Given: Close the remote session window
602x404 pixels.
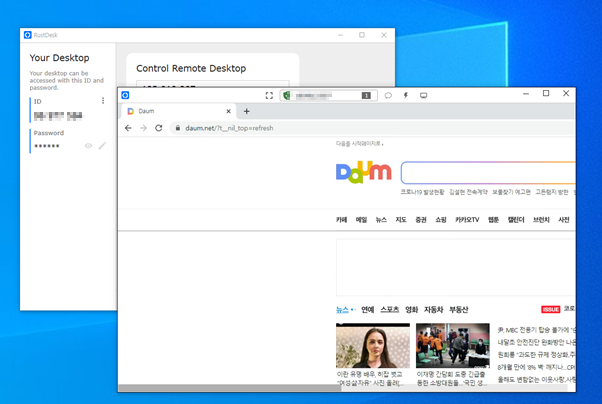Looking at the screenshot, I should click(x=566, y=93).
